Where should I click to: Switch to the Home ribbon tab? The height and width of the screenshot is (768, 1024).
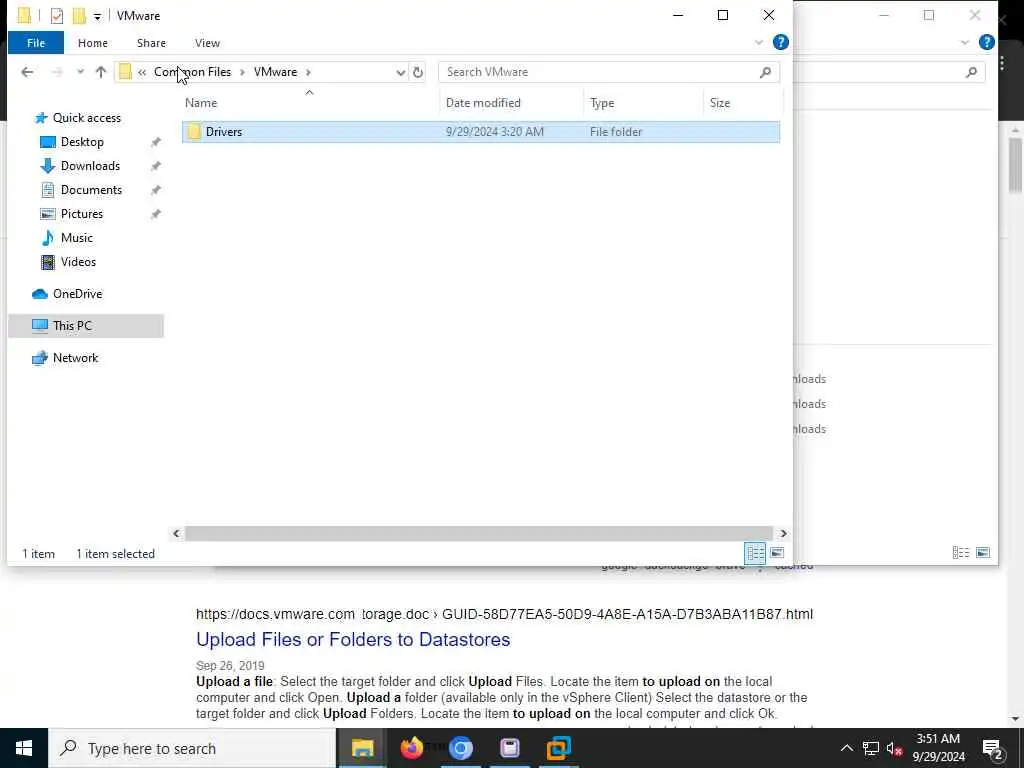tap(93, 43)
